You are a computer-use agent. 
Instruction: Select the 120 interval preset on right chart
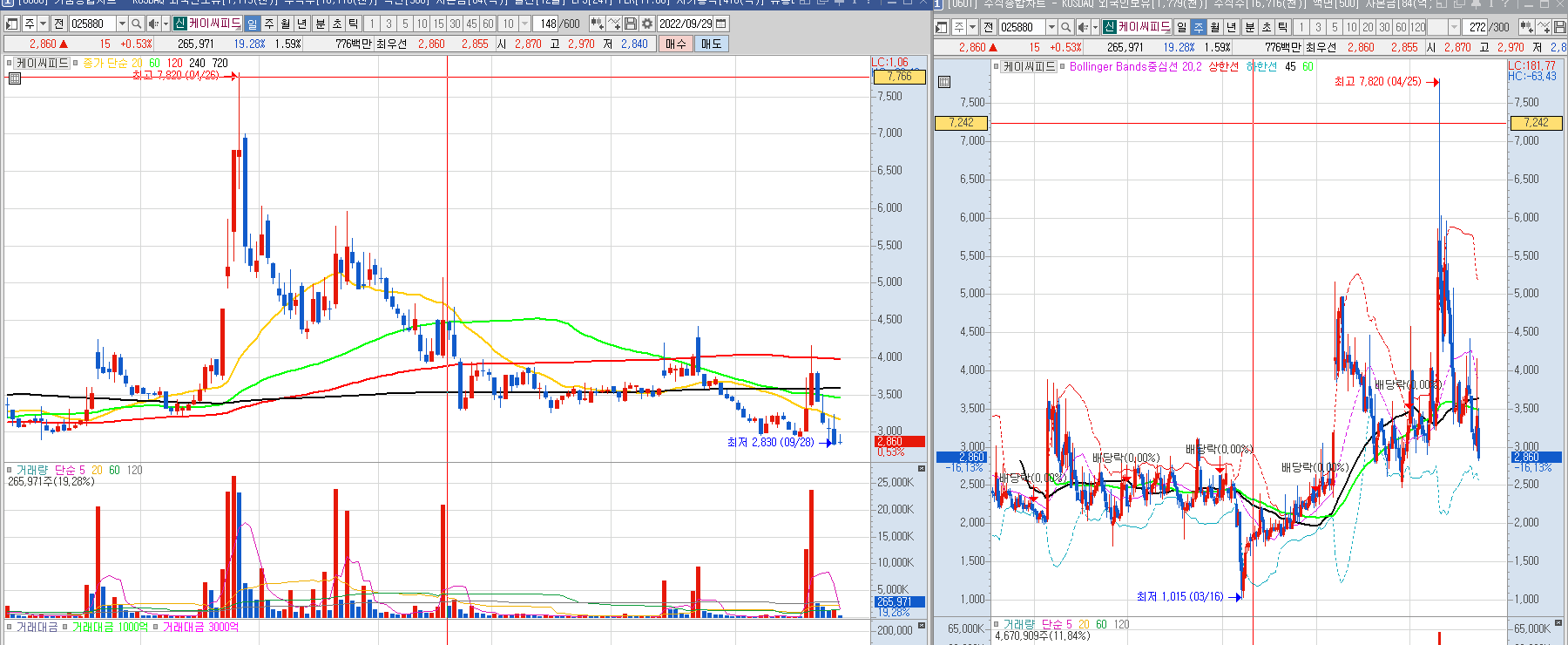1418,27
